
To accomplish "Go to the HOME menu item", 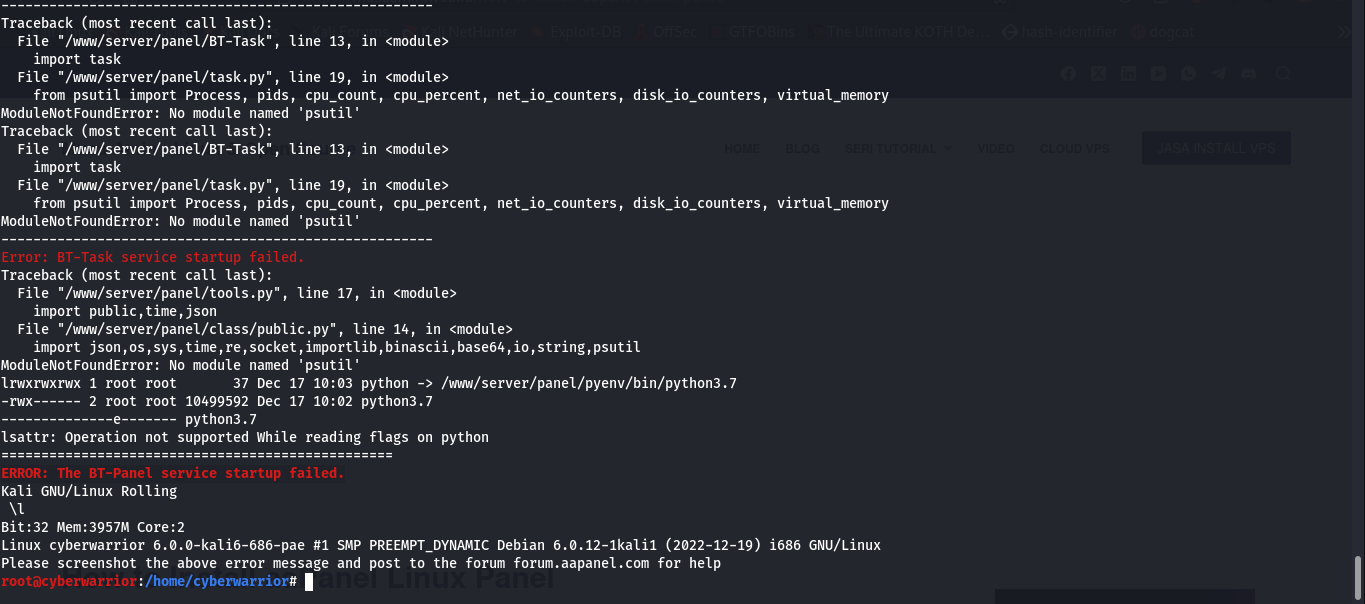I will (x=742, y=148).
